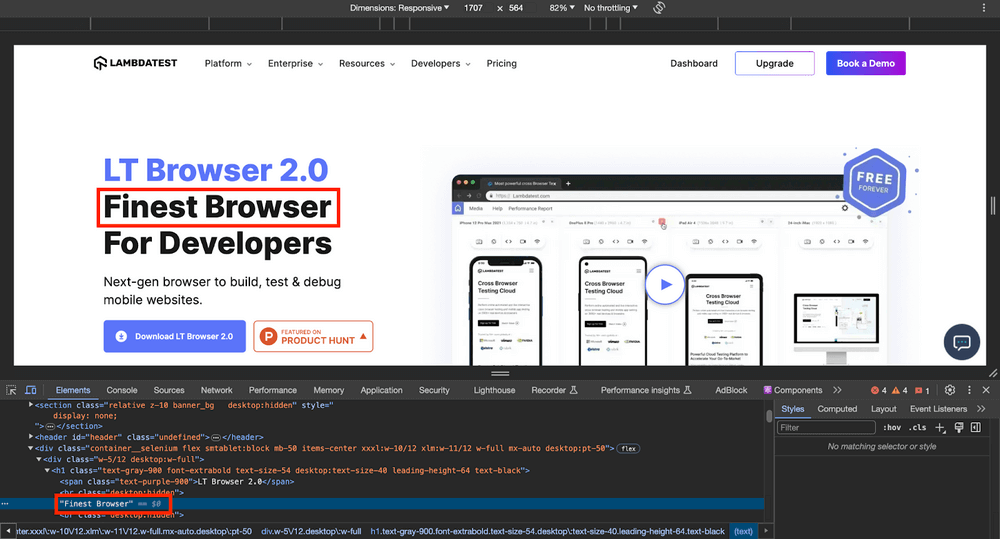The height and width of the screenshot is (539, 1000).
Task: Show more DevTools tabs chevron
Action: click(837, 390)
